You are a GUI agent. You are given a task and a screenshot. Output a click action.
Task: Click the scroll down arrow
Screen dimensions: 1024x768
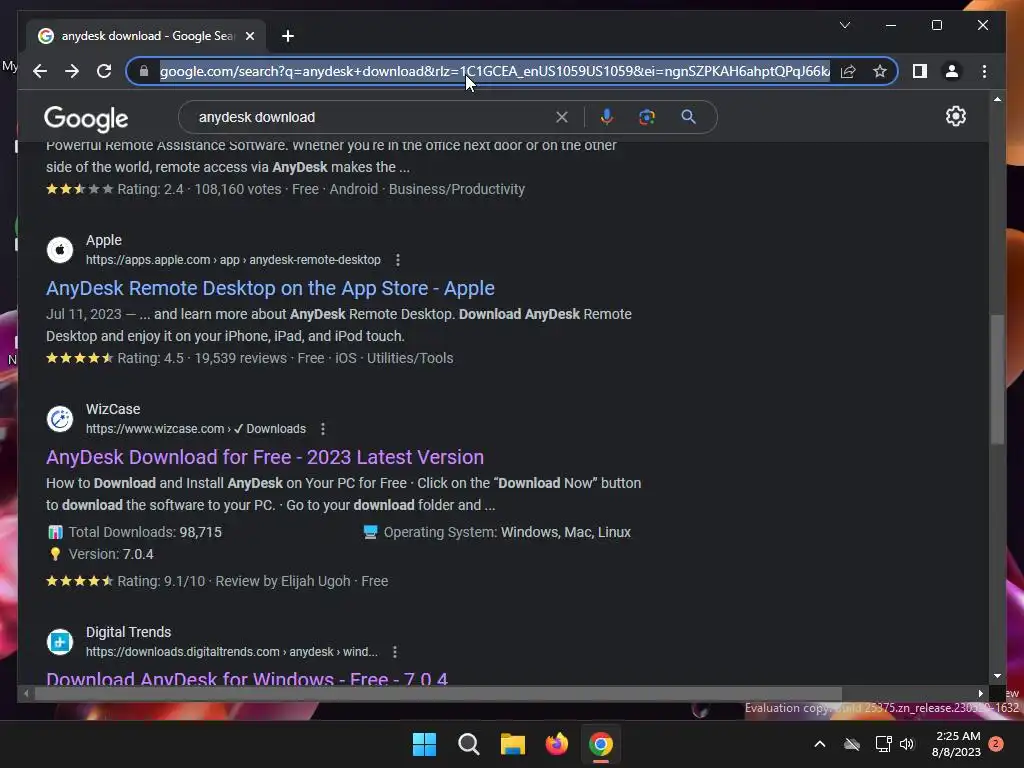997,676
